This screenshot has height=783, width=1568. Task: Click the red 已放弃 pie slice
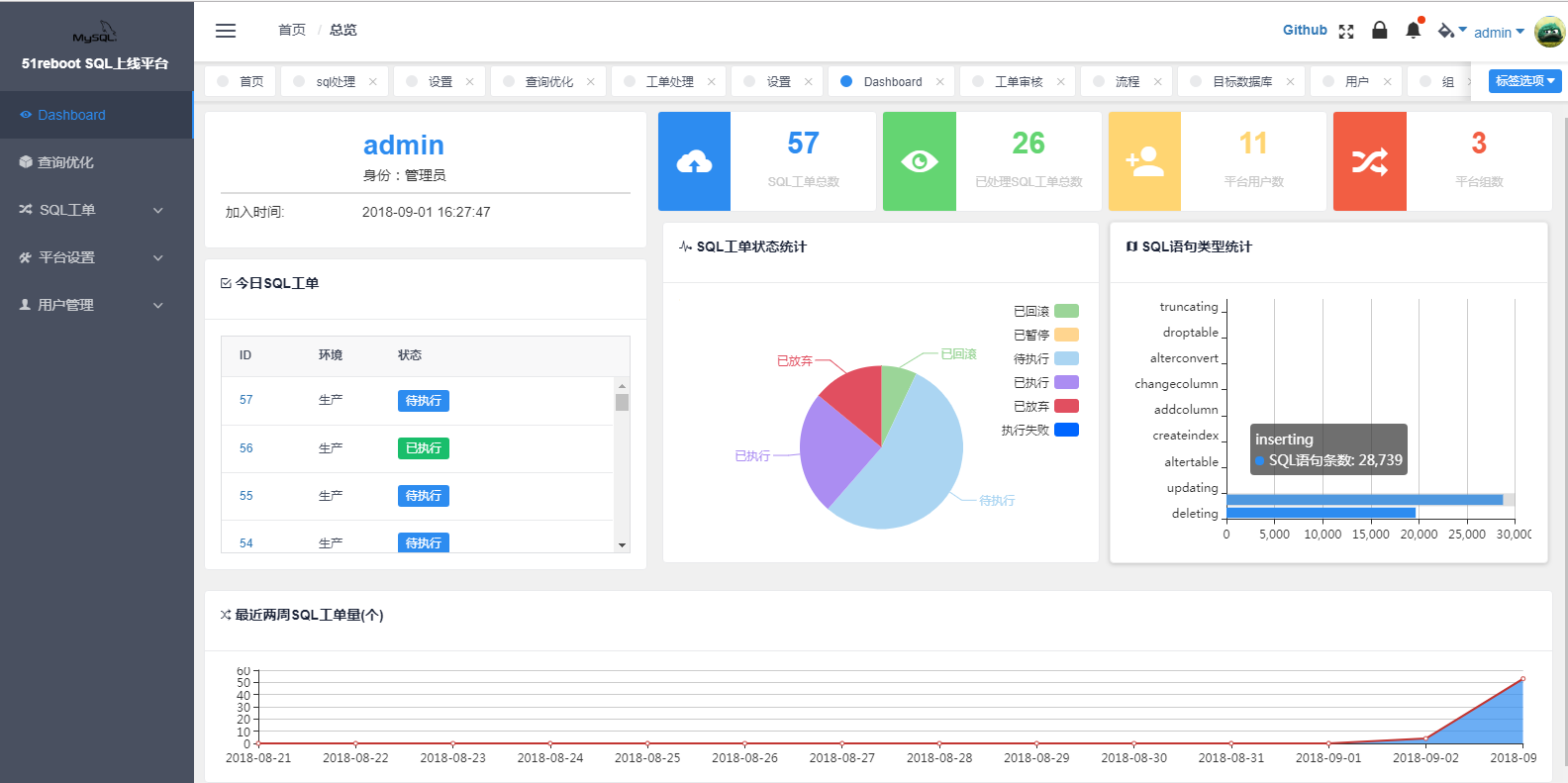point(857,398)
